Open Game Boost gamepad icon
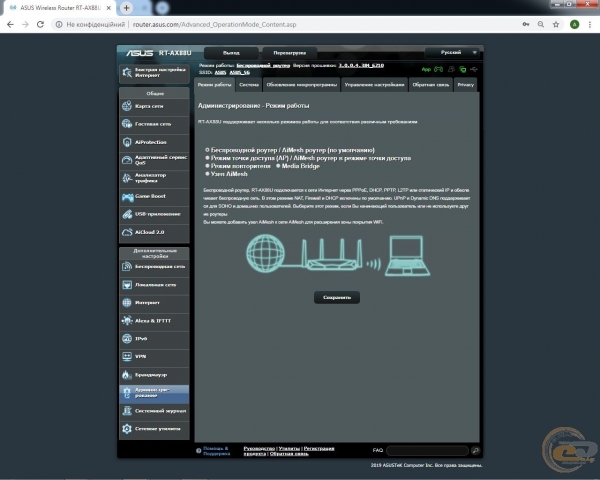Image resolution: width=600 pixels, height=480 pixels. pos(127,196)
